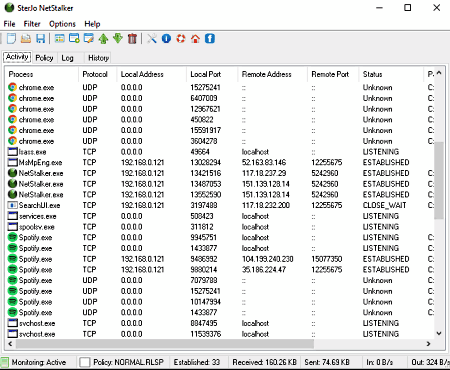Click the Established: 33 status entry
This screenshot has height=370, width=450.
click(x=197, y=362)
